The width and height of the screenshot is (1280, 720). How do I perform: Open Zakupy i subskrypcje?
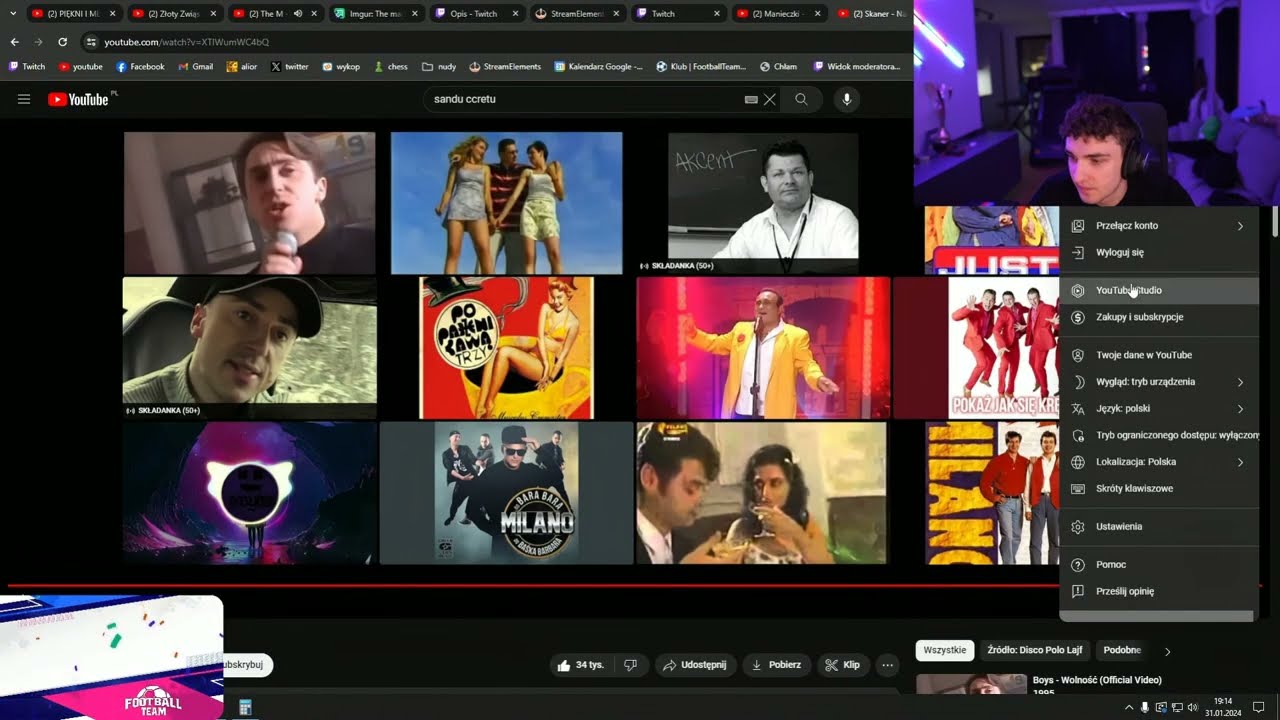point(1159,317)
